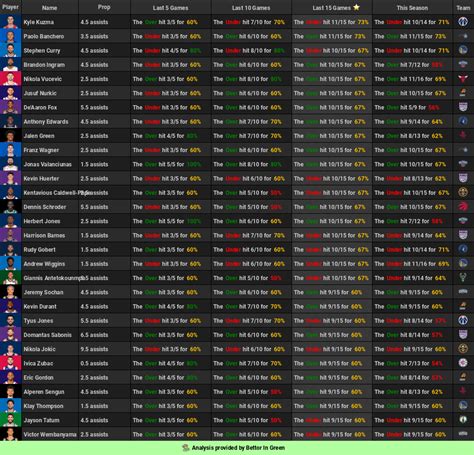Image resolution: width=474 pixels, height=455 pixels.
Task: Click the Clippers logo in Ivica Zubac's row
Action: point(463,363)
